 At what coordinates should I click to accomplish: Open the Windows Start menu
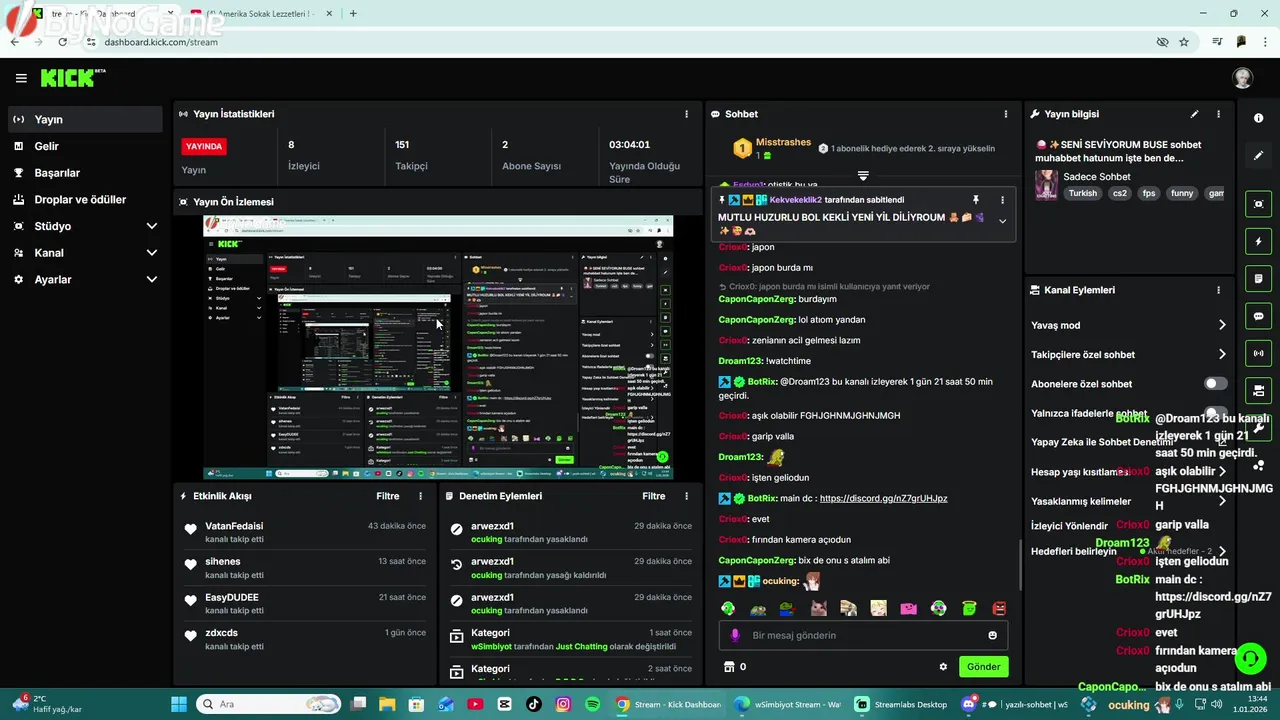(x=179, y=704)
